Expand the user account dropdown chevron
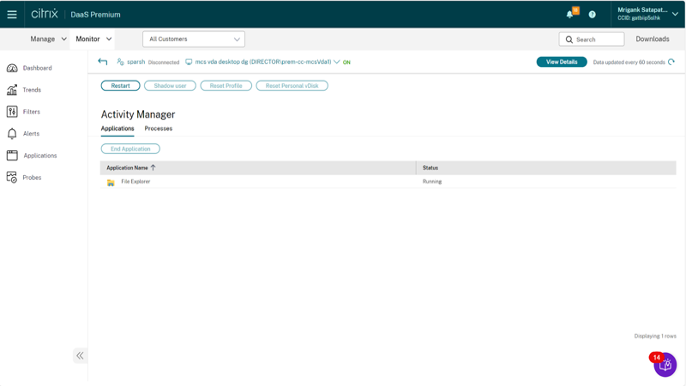 675,14
